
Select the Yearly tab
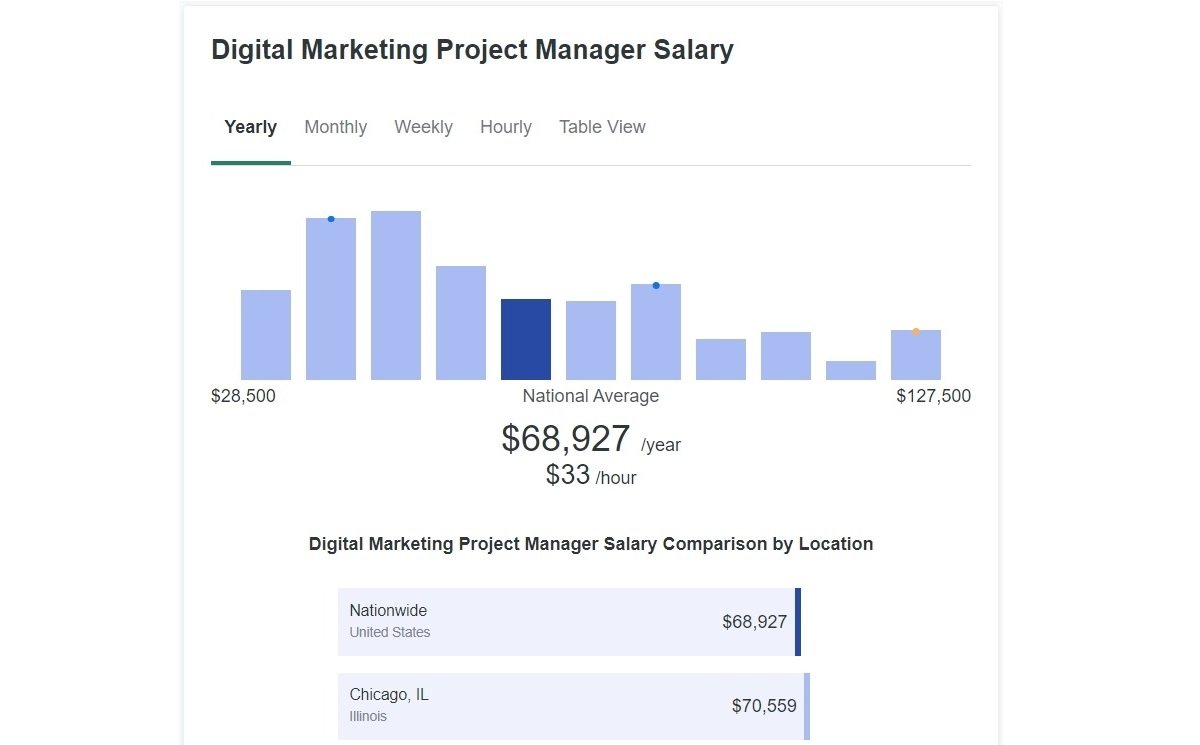(250, 127)
